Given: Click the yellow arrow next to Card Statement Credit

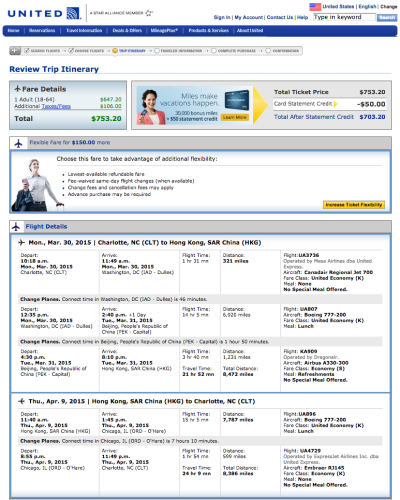Looking at the screenshot, I should click(335, 104).
